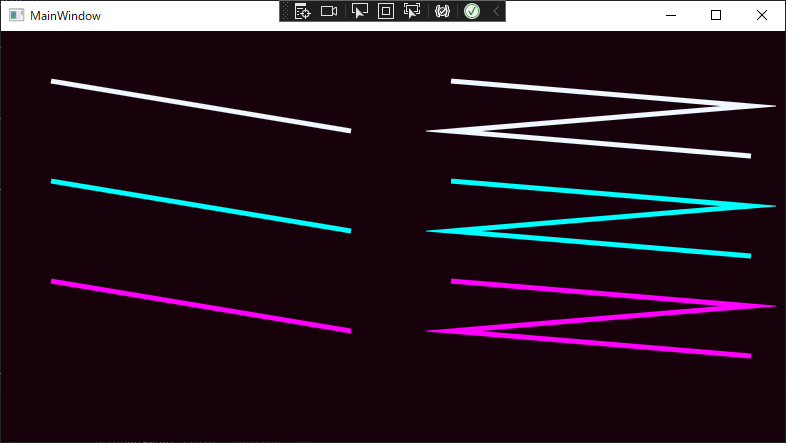Click the debug toolbar drag grip handle

pos(286,11)
